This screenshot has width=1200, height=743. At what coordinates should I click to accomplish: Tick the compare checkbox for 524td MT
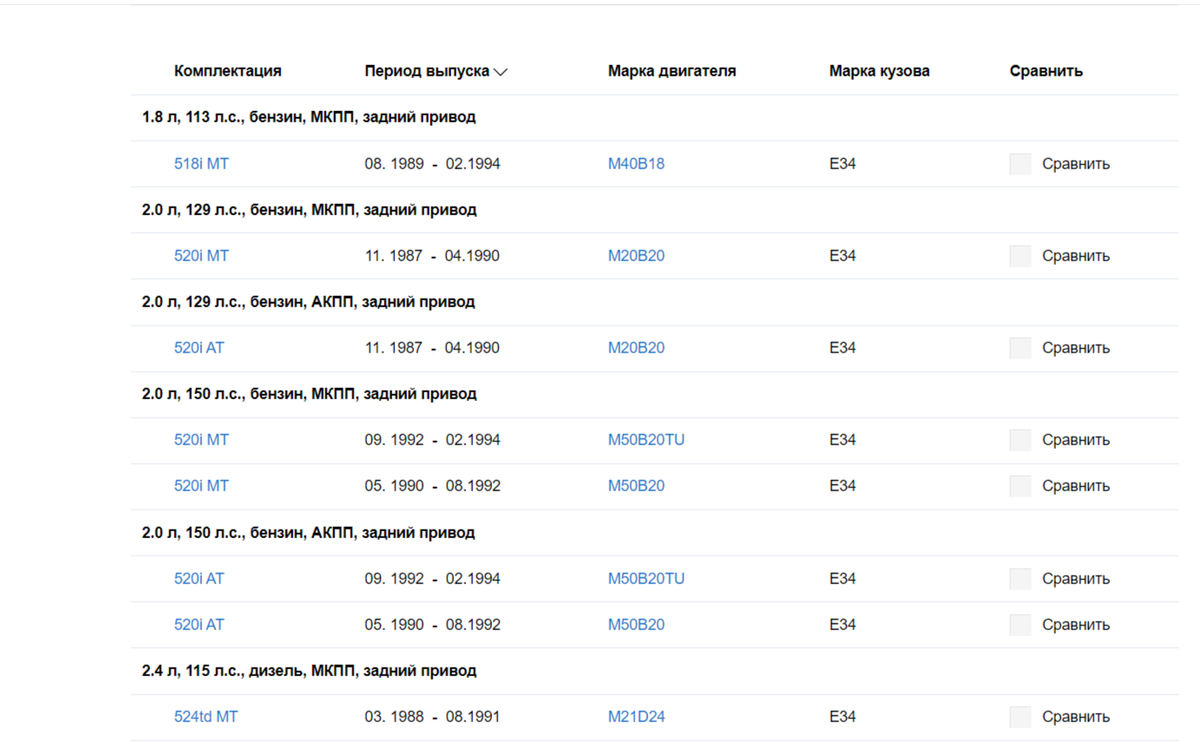tap(1020, 717)
